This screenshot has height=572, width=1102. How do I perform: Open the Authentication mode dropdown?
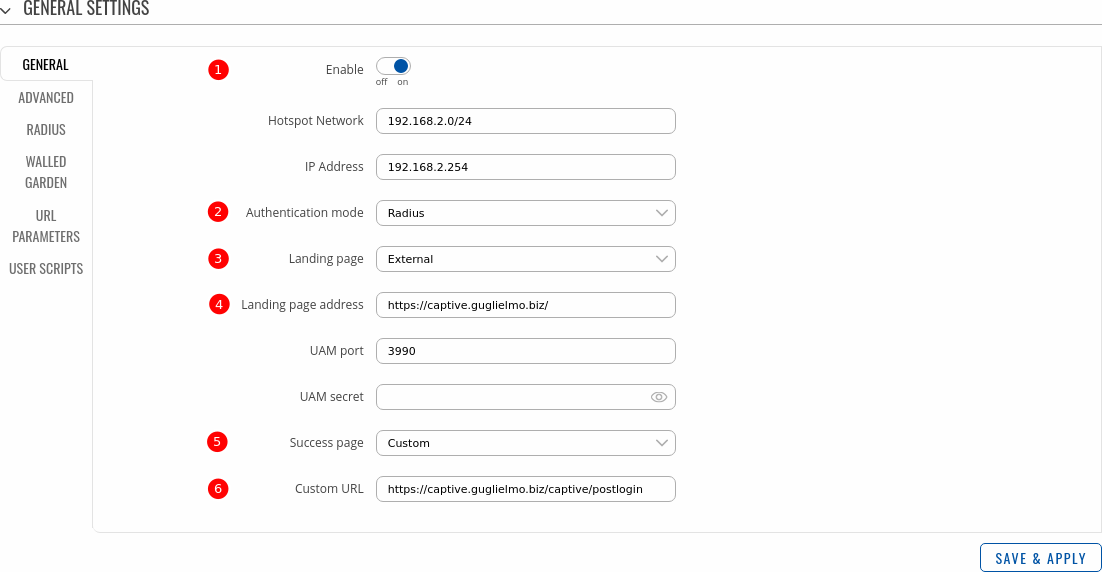click(x=525, y=213)
